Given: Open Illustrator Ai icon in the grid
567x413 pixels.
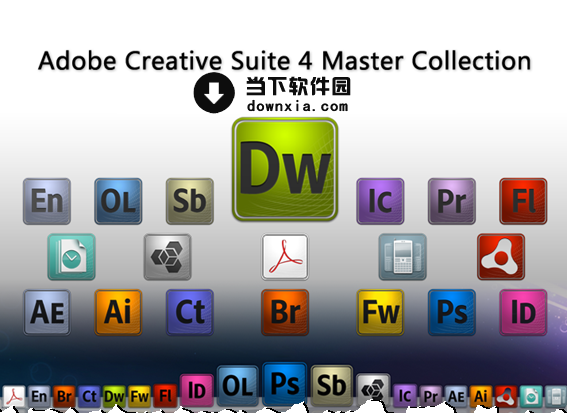Looking at the screenshot, I should pos(118,312).
